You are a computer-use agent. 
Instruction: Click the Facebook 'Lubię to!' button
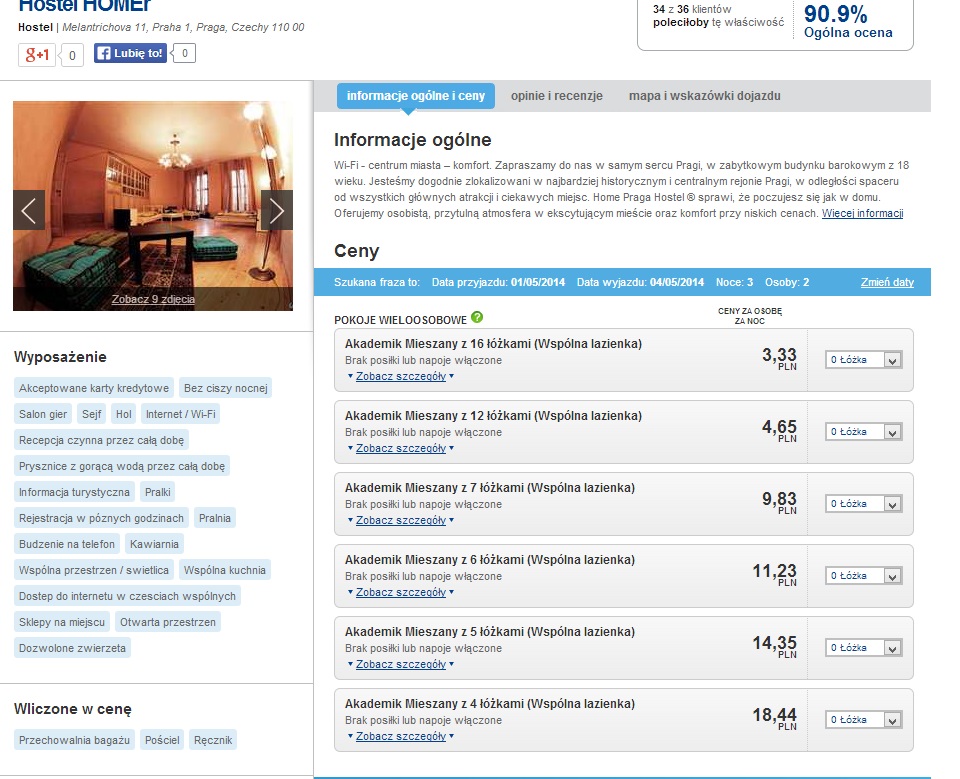[130, 53]
